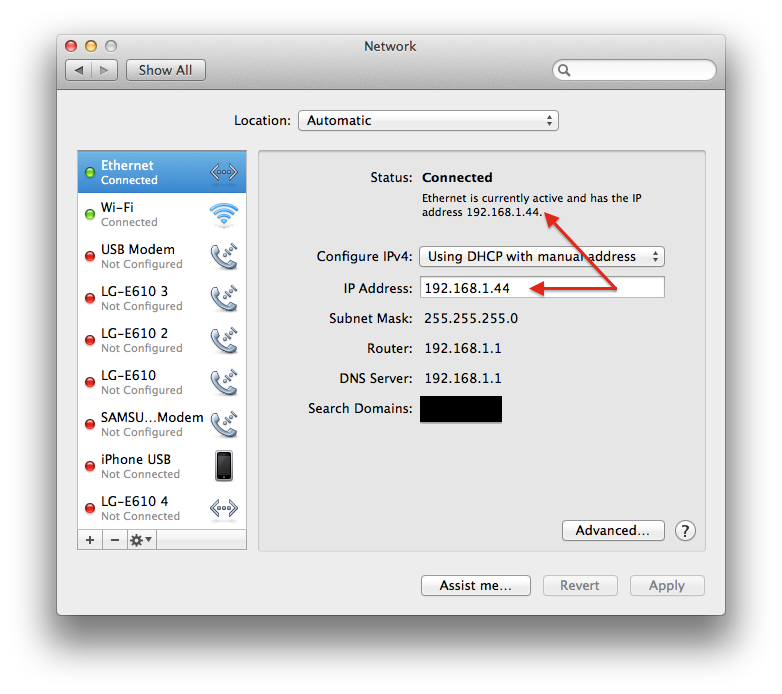Select SAMSU...Modem service in list
782x694 pixels.
coord(150,424)
